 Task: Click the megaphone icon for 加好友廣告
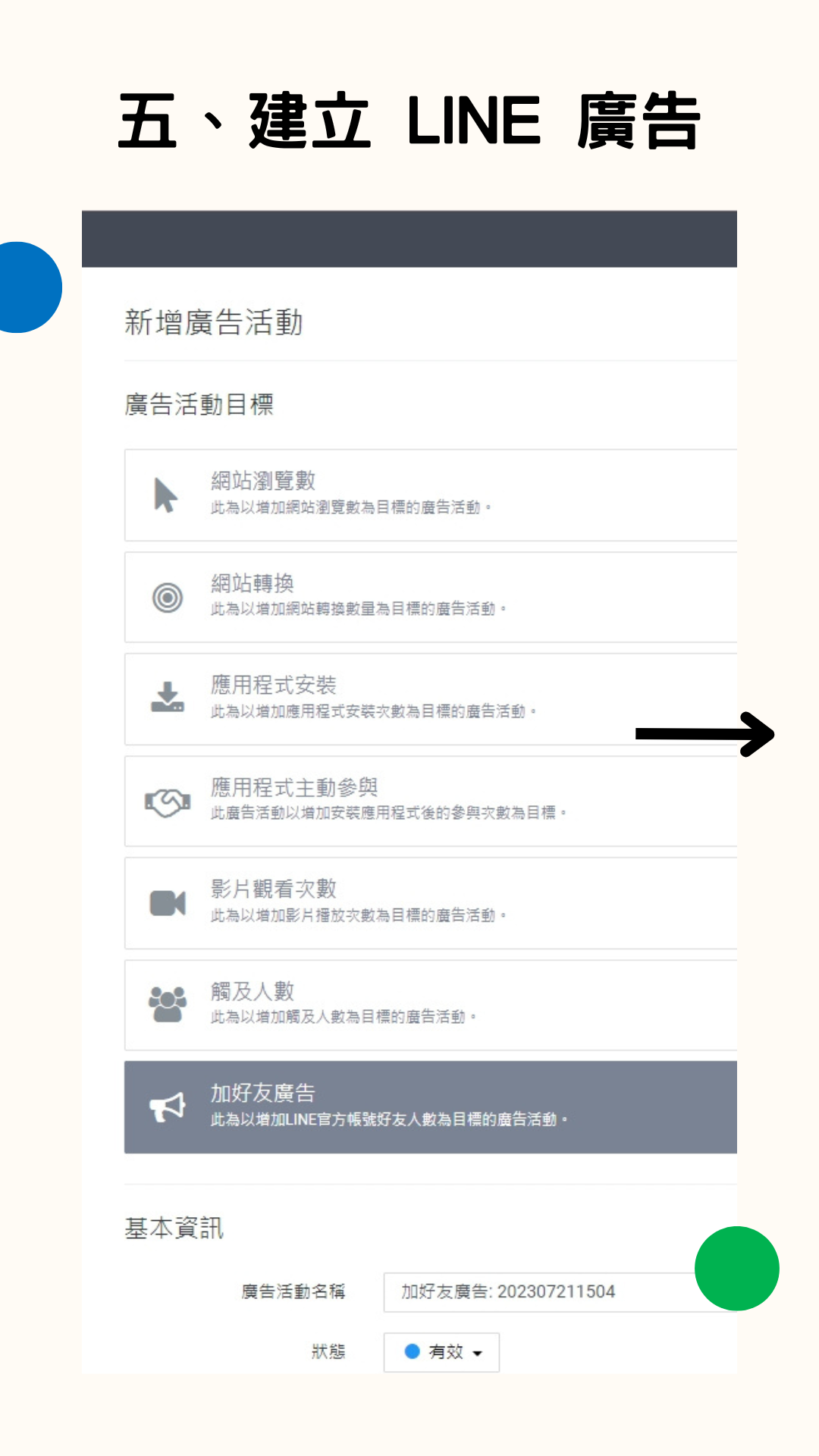[168, 1108]
